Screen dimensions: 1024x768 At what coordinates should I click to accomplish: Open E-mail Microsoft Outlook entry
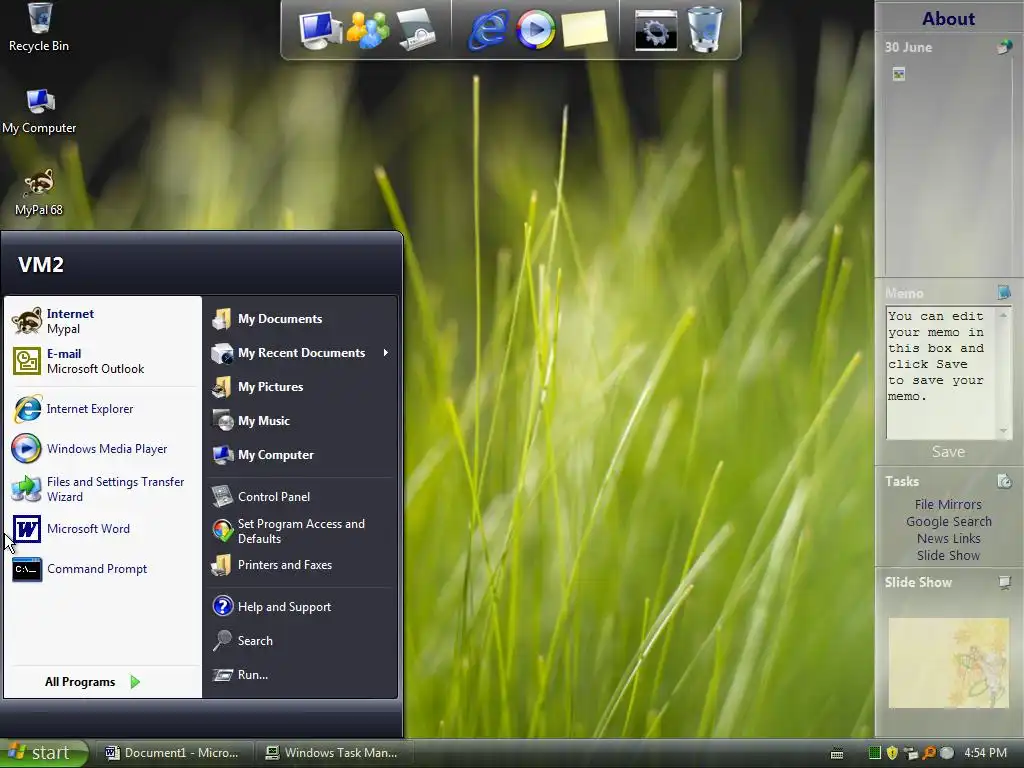(x=103, y=361)
